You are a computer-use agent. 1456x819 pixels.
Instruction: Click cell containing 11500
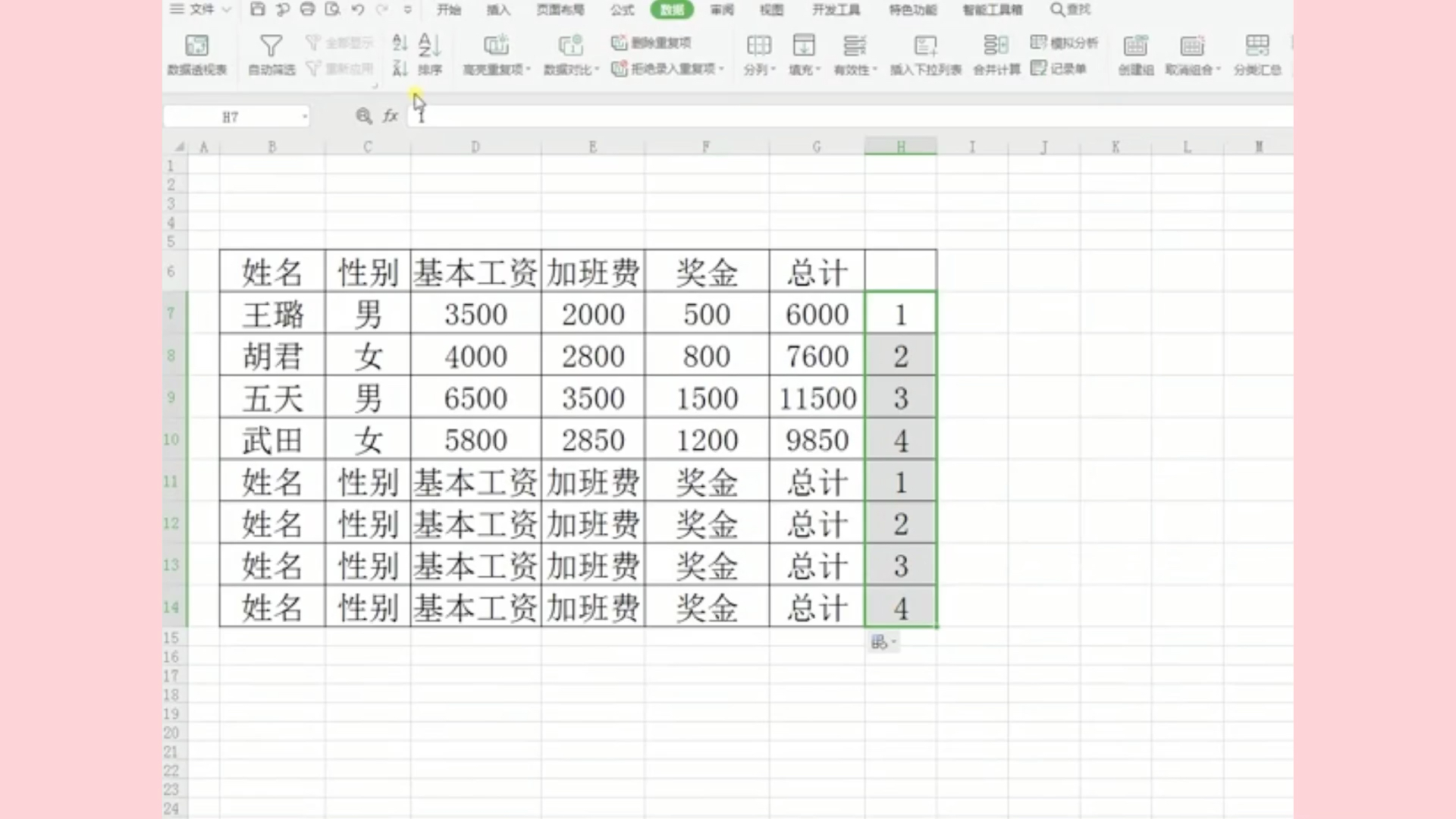[817, 397]
